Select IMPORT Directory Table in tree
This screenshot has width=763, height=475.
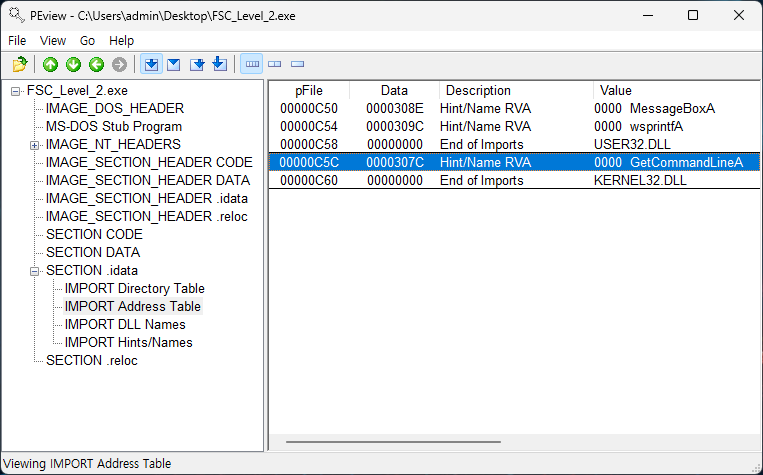pyautogui.click(x=134, y=289)
